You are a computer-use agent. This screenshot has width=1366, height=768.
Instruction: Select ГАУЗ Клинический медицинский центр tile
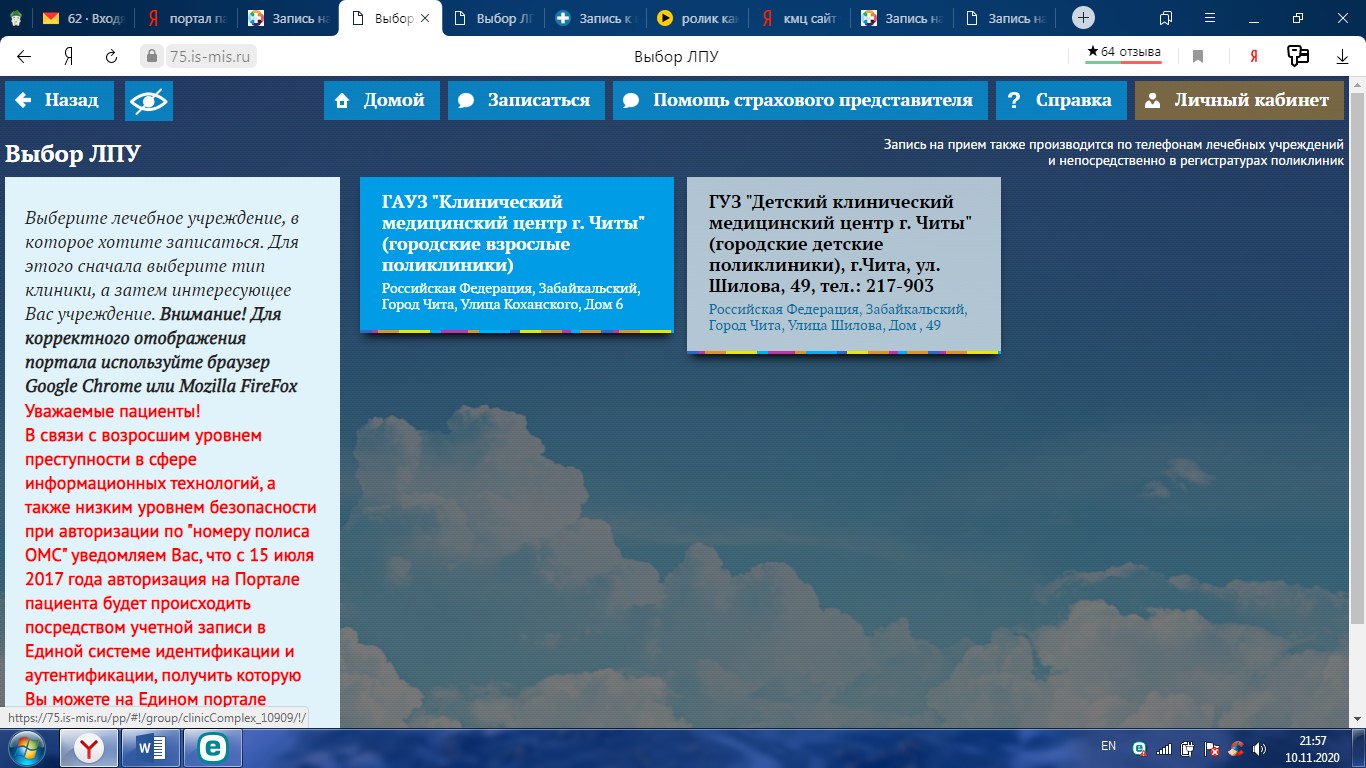(516, 254)
